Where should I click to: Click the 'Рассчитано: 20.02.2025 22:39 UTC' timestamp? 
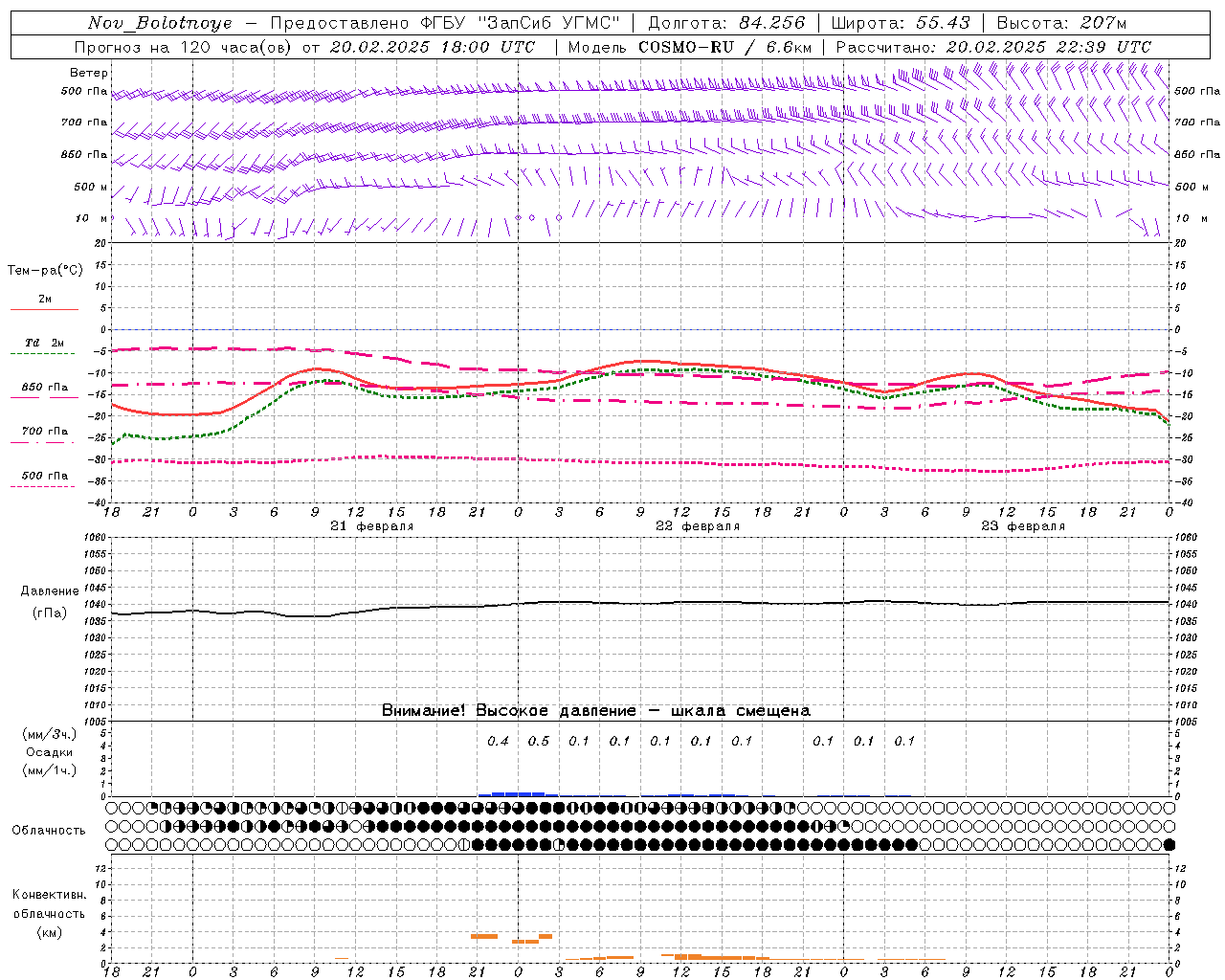tap(993, 47)
